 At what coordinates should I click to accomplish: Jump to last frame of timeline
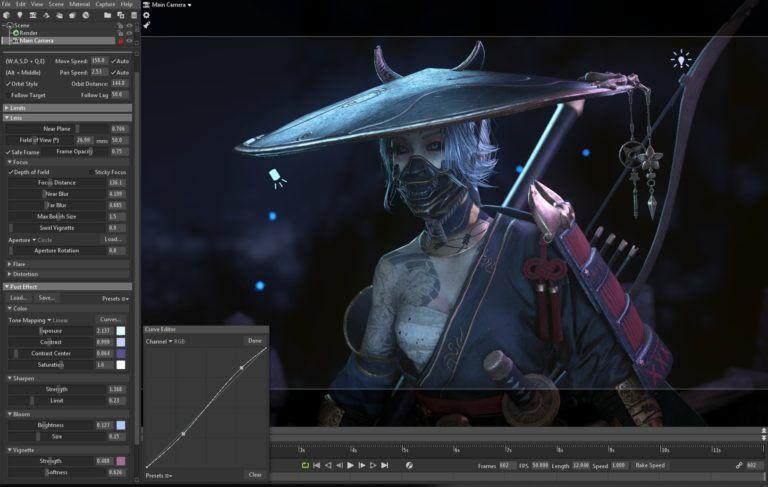point(384,465)
